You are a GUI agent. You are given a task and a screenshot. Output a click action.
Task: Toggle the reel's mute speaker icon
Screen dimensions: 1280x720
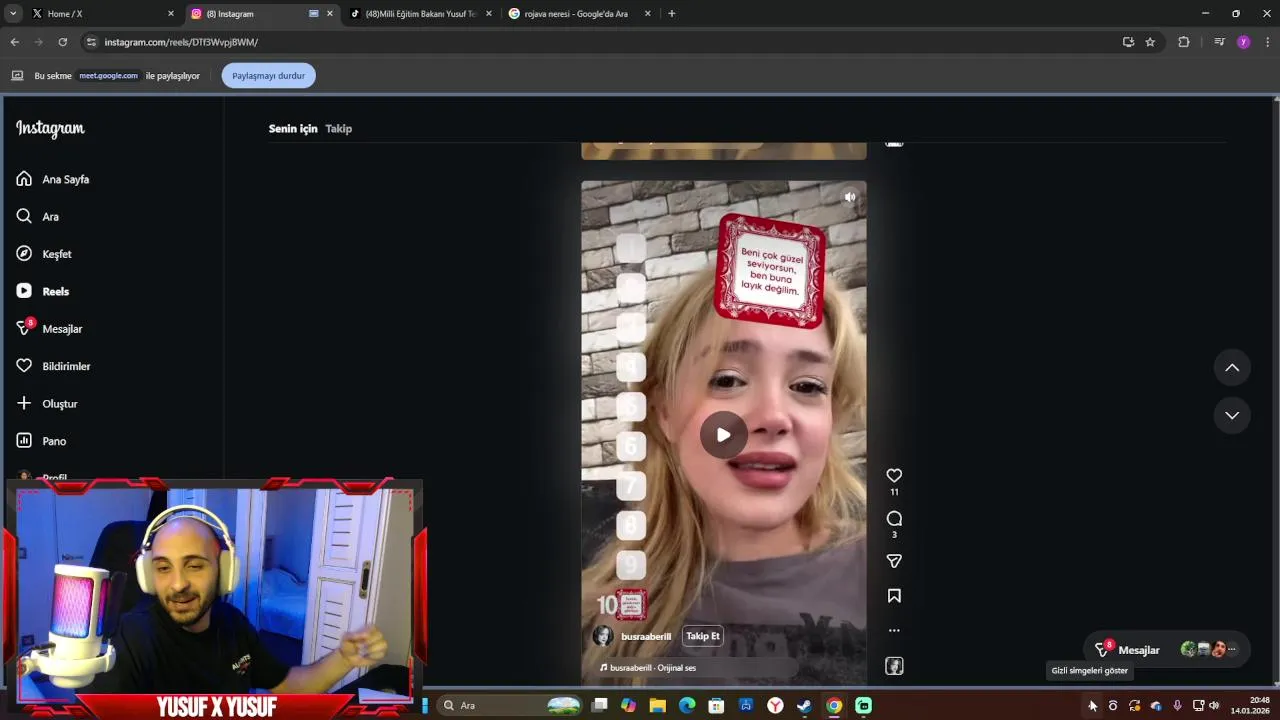click(849, 197)
